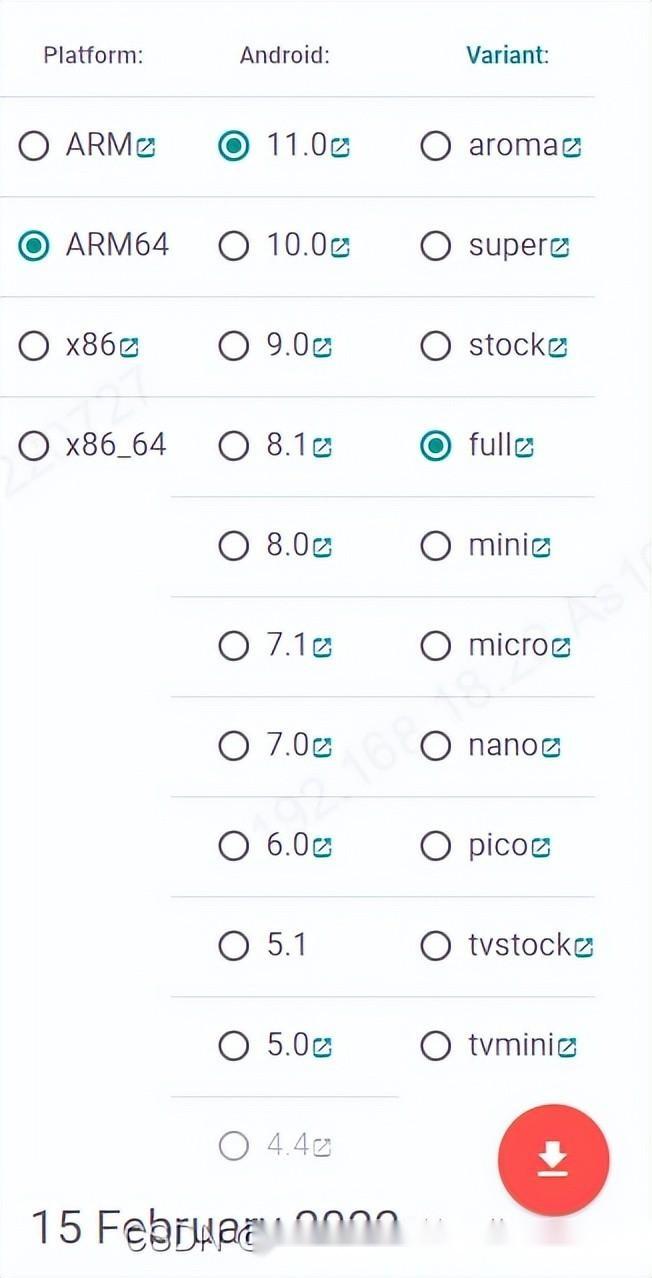This screenshot has width=652, height=1278.
Task: Choose the super variant radio button
Action: click(x=435, y=245)
